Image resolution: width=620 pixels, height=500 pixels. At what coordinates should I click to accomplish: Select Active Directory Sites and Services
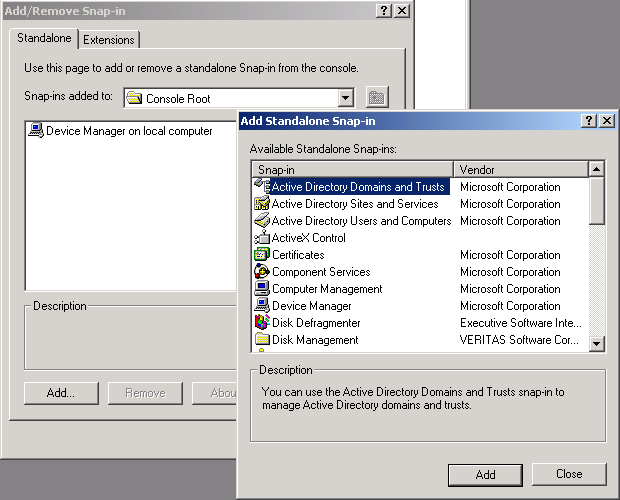click(x=355, y=204)
